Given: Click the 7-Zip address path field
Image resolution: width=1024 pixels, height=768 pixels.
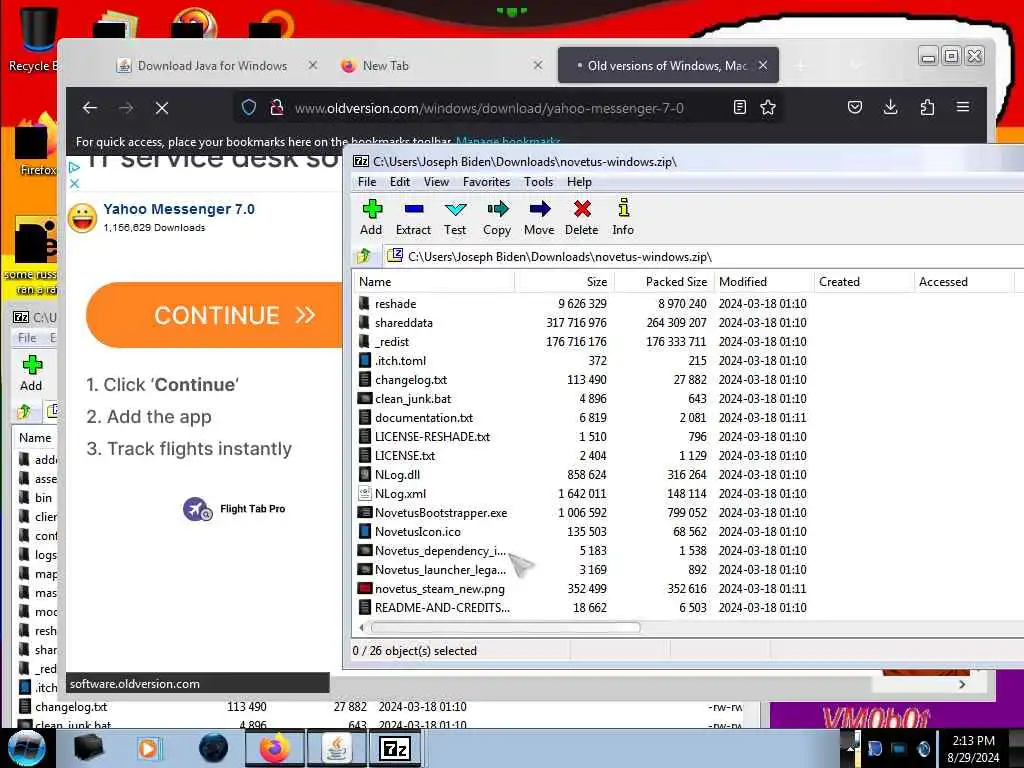Looking at the screenshot, I should 703,256.
